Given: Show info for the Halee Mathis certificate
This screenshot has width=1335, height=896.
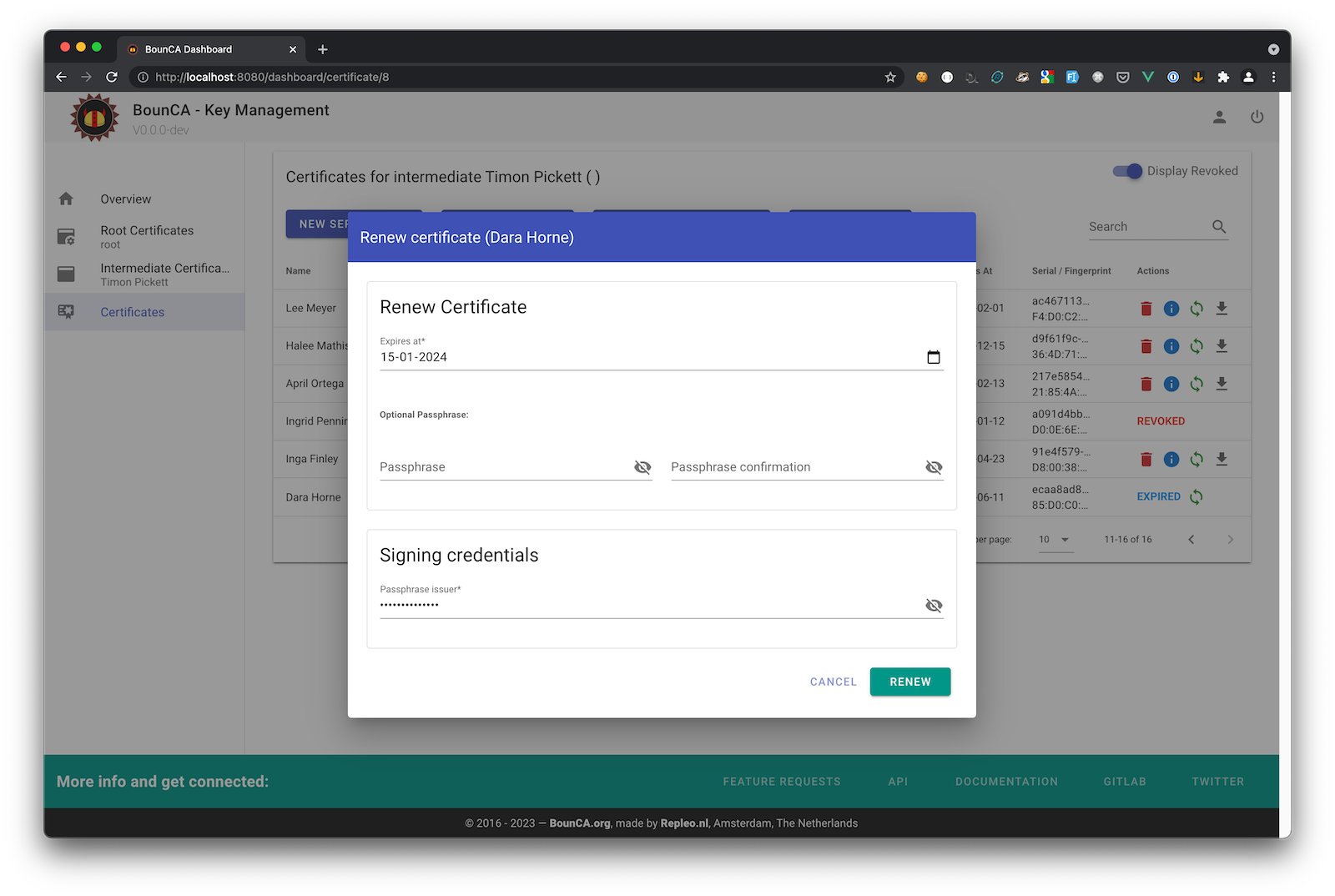Looking at the screenshot, I should click(x=1171, y=346).
